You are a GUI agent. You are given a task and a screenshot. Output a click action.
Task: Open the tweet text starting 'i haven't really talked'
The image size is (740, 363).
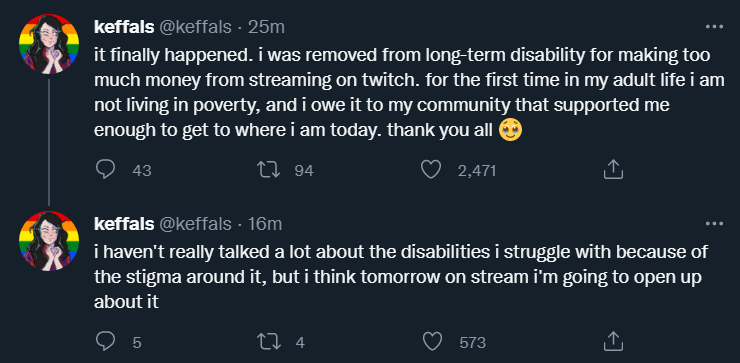pyautogui.click(x=401, y=277)
